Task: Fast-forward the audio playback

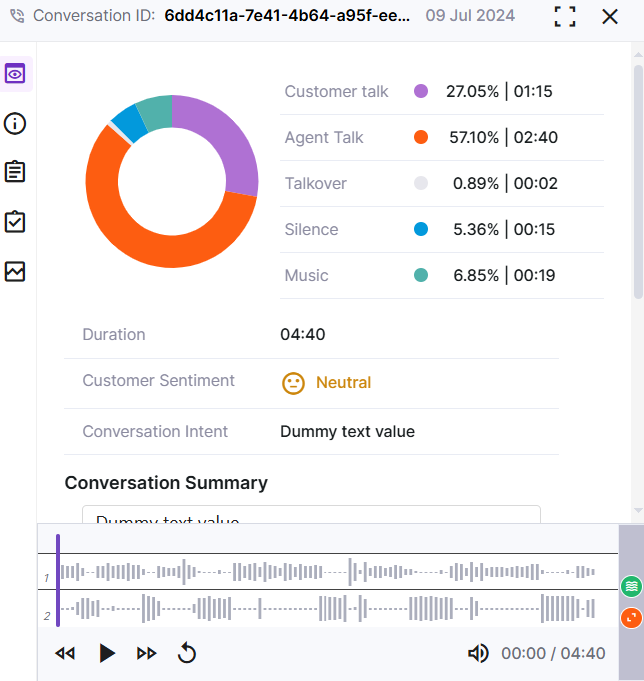Action: tap(146, 653)
